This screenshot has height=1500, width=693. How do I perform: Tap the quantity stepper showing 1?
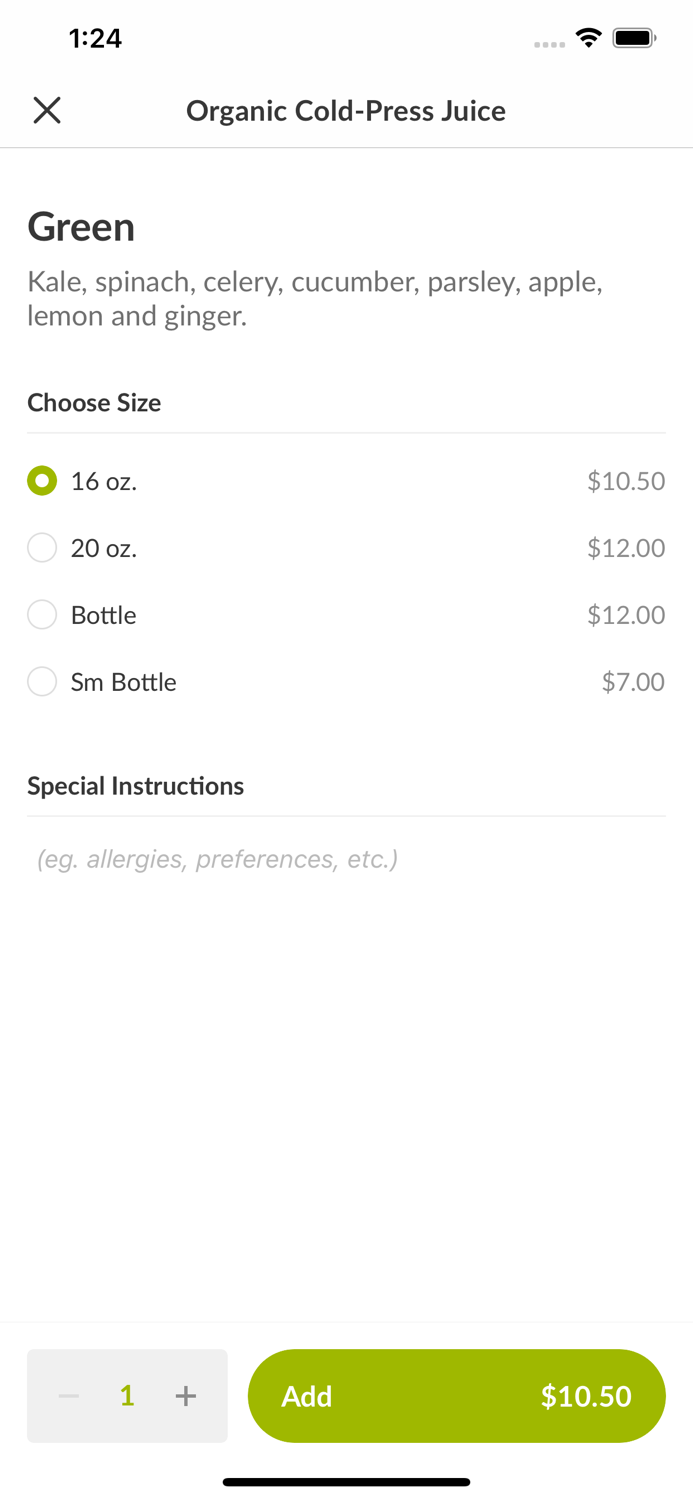[x=127, y=1396]
